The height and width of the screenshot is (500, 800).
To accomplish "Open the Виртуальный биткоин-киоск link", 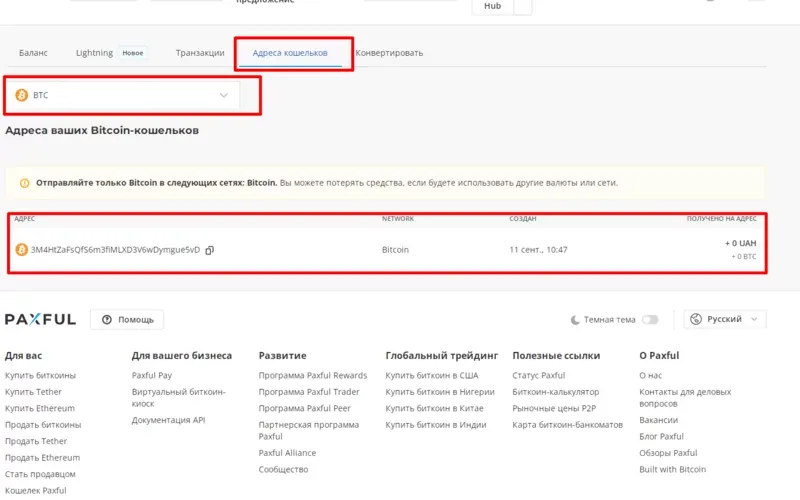I will tap(179, 397).
